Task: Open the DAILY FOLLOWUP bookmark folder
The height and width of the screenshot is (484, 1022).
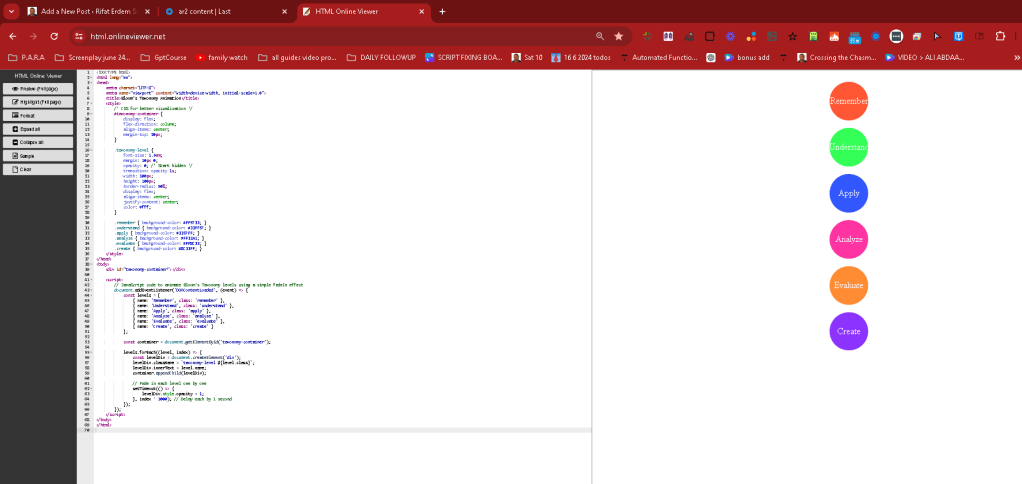Action: [381, 57]
